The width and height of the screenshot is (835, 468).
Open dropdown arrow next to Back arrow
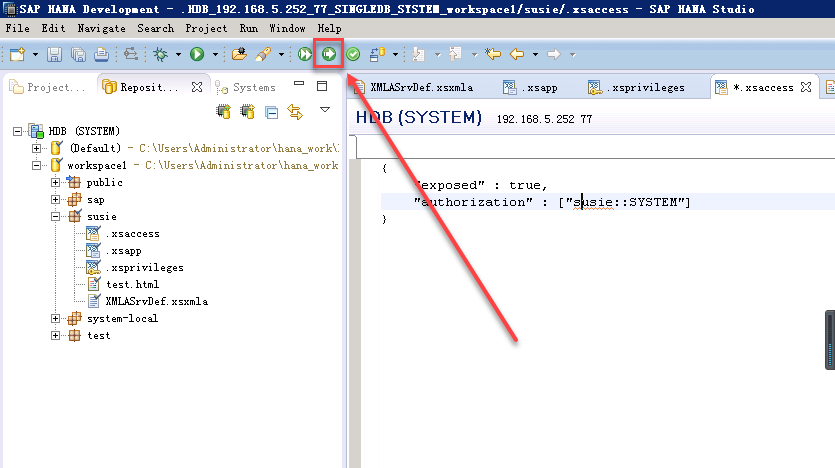pyautogui.click(x=535, y=54)
